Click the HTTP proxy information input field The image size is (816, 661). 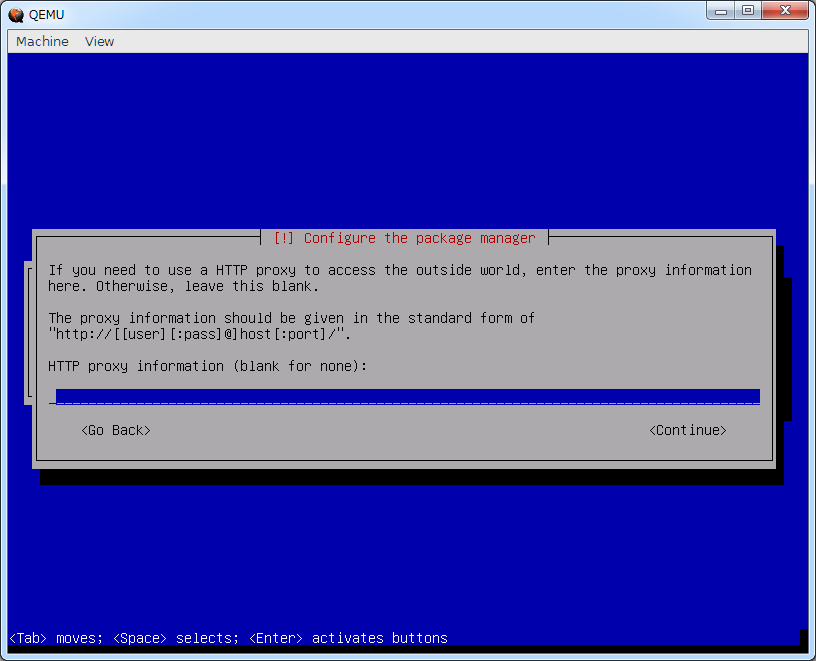404,397
